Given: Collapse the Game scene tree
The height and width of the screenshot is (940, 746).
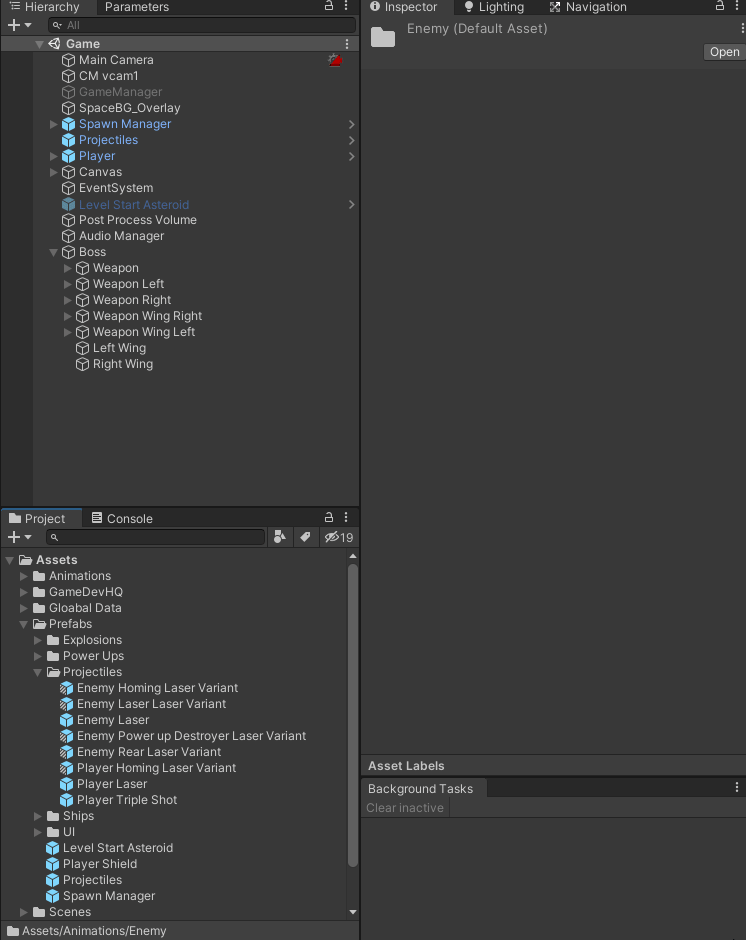Looking at the screenshot, I should 40,44.
